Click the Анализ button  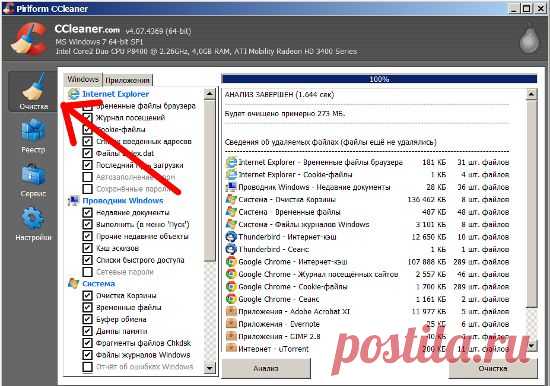point(266,368)
